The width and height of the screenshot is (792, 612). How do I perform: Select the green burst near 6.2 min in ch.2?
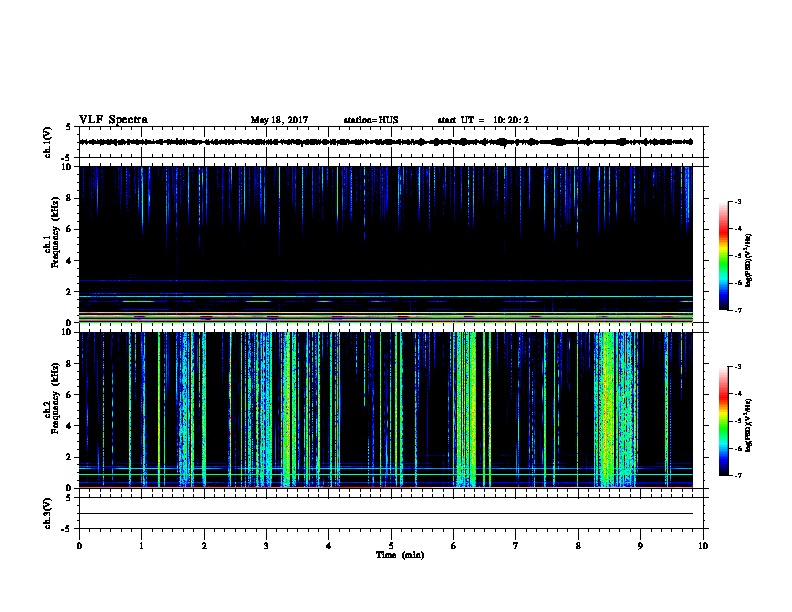pyautogui.click(x=466, y=410)
